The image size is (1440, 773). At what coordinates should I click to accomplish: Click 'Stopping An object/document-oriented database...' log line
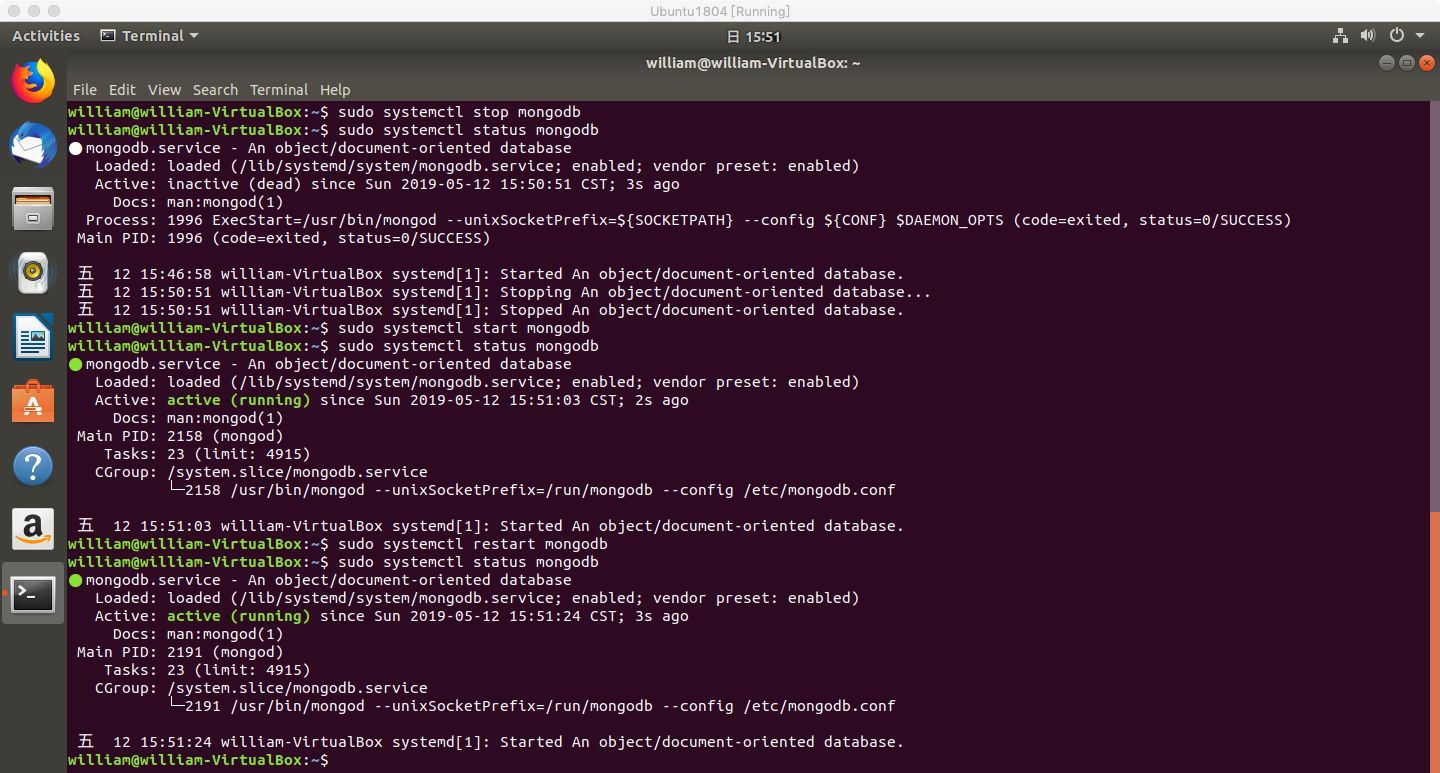504,292
